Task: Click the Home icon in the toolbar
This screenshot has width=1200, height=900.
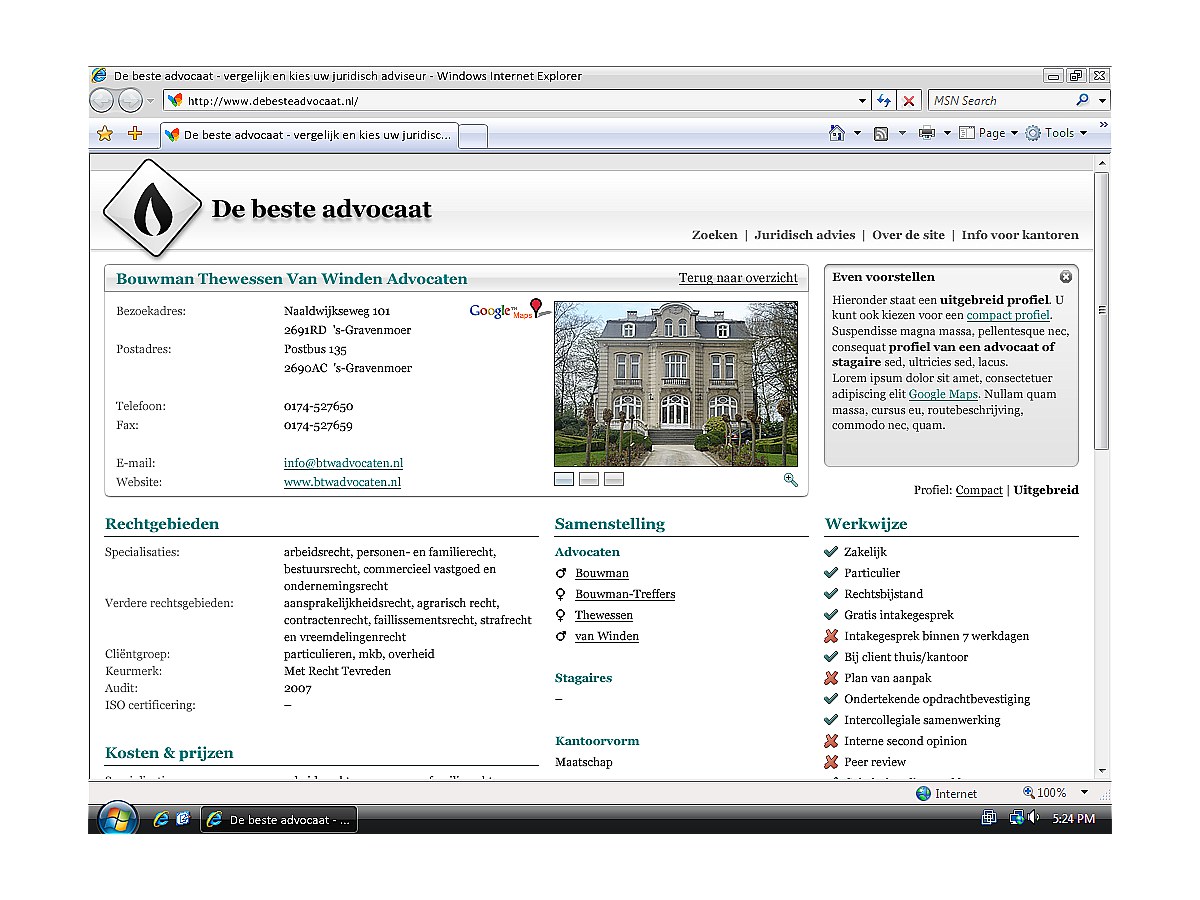Action: pyautogui.click(x=836, y=132)
